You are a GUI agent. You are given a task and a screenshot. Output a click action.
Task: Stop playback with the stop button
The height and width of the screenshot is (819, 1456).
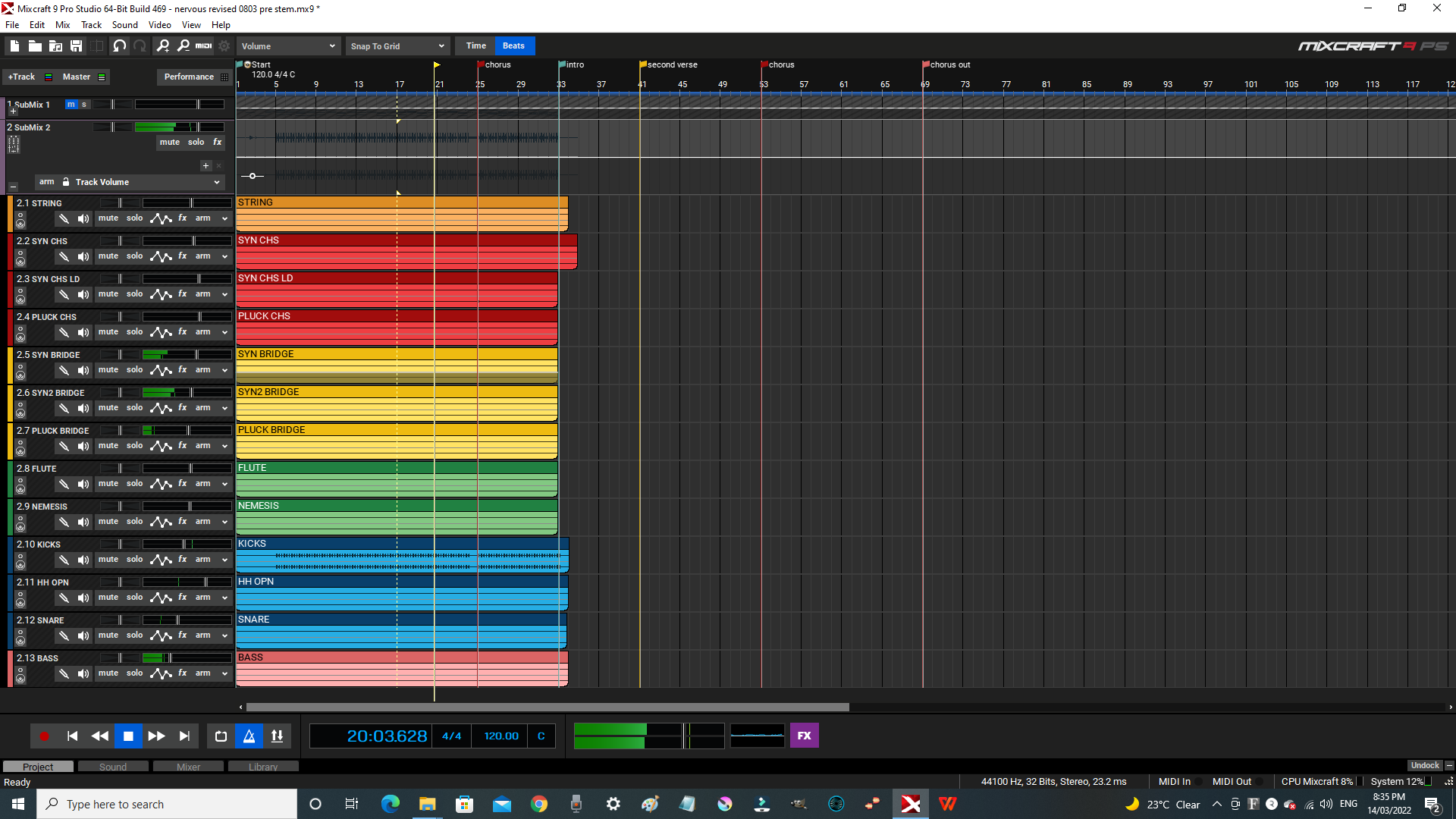point(128,736)
